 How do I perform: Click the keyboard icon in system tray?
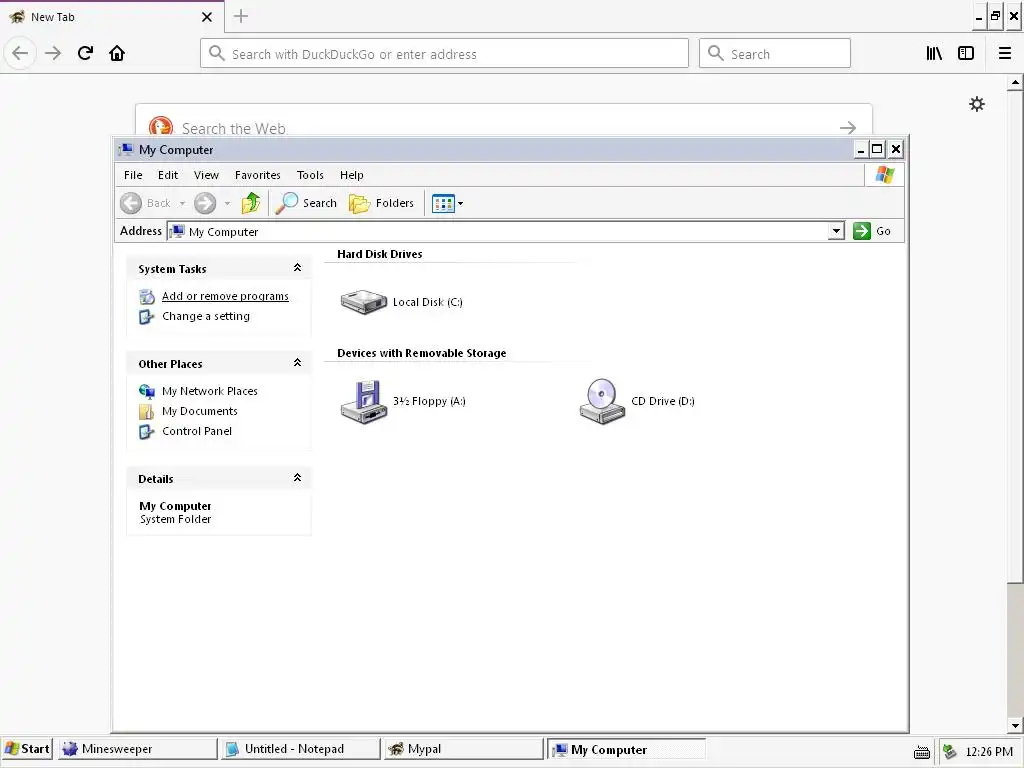tap(921, 752)
